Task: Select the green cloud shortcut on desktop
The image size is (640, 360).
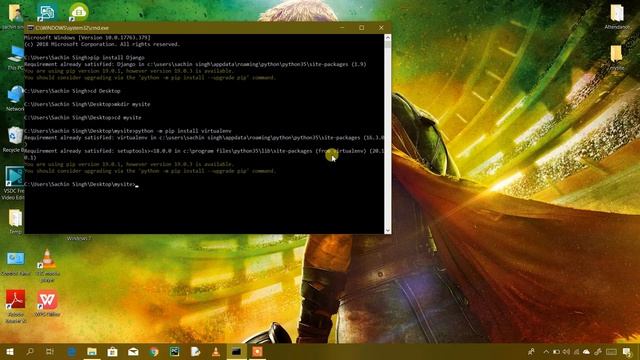Action: (x=78, y=11)
